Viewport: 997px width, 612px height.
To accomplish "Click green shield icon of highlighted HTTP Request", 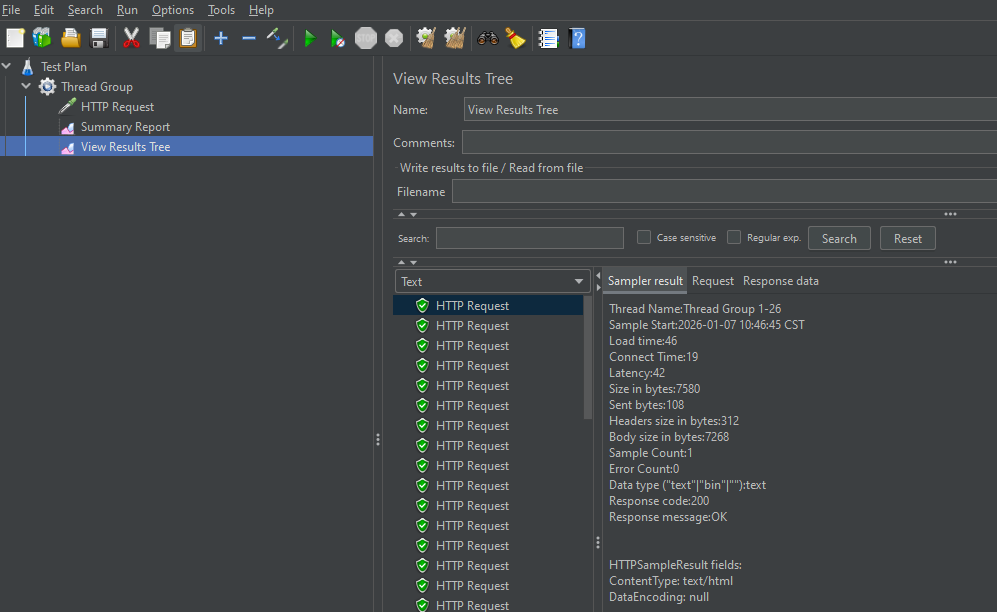I will click(x=422, y=306).
